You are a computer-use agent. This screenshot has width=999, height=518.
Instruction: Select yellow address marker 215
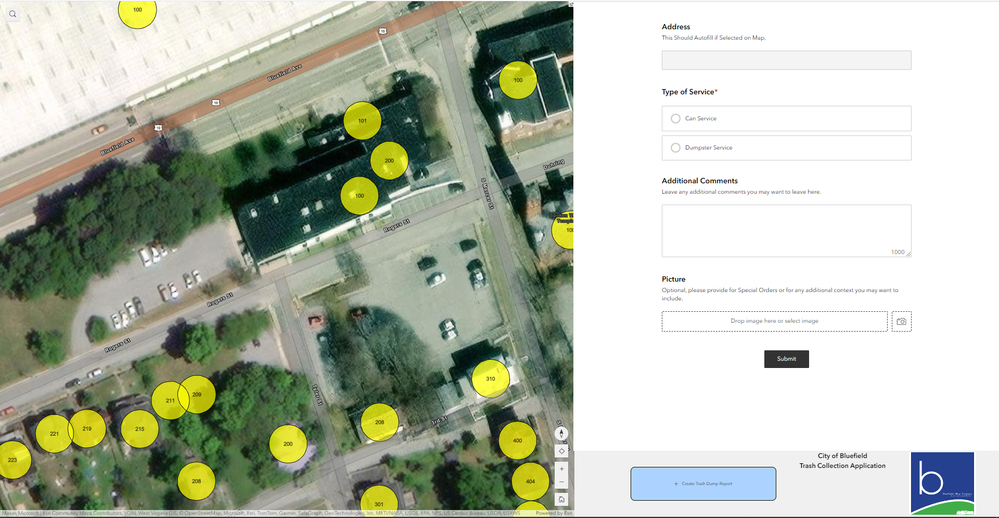point(140,429)
